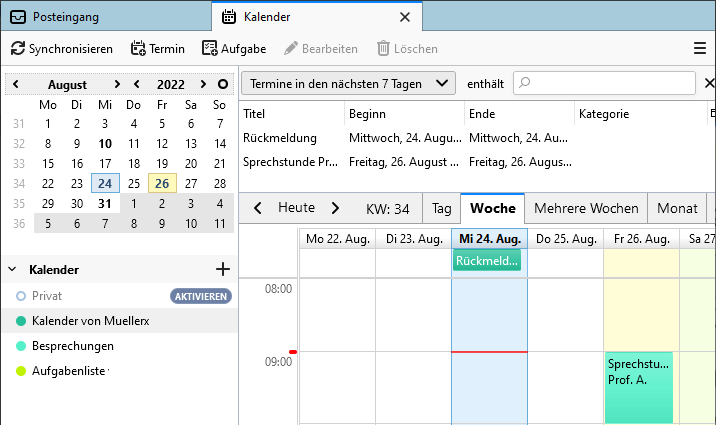716x425 pixels.
Task: Click the Heute button
Action: click(296, 208)
